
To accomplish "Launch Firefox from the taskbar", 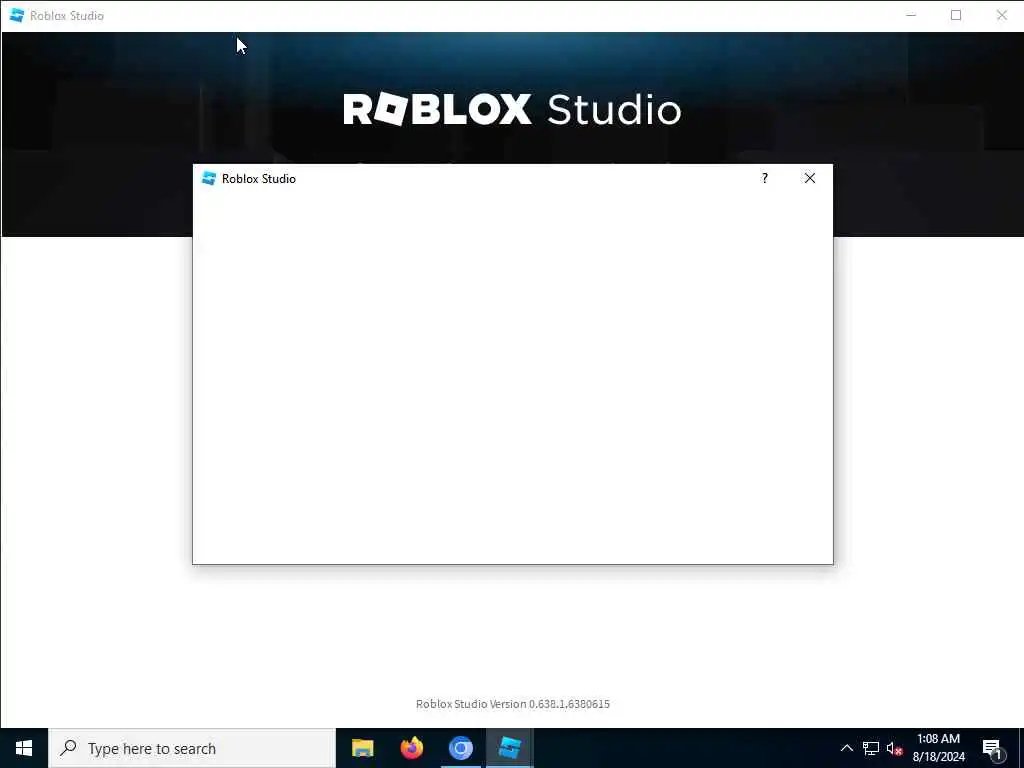I will pyautogui.click(x=411, y=748).
